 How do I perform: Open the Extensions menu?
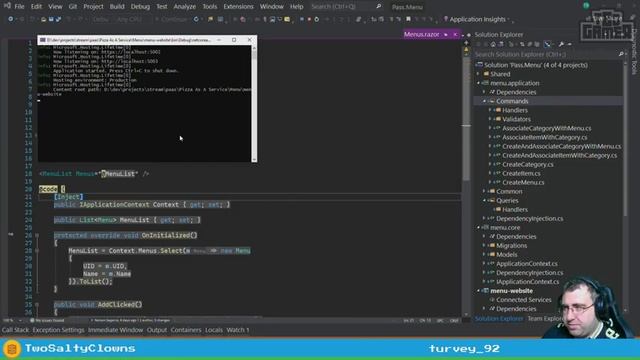[238, 7]
